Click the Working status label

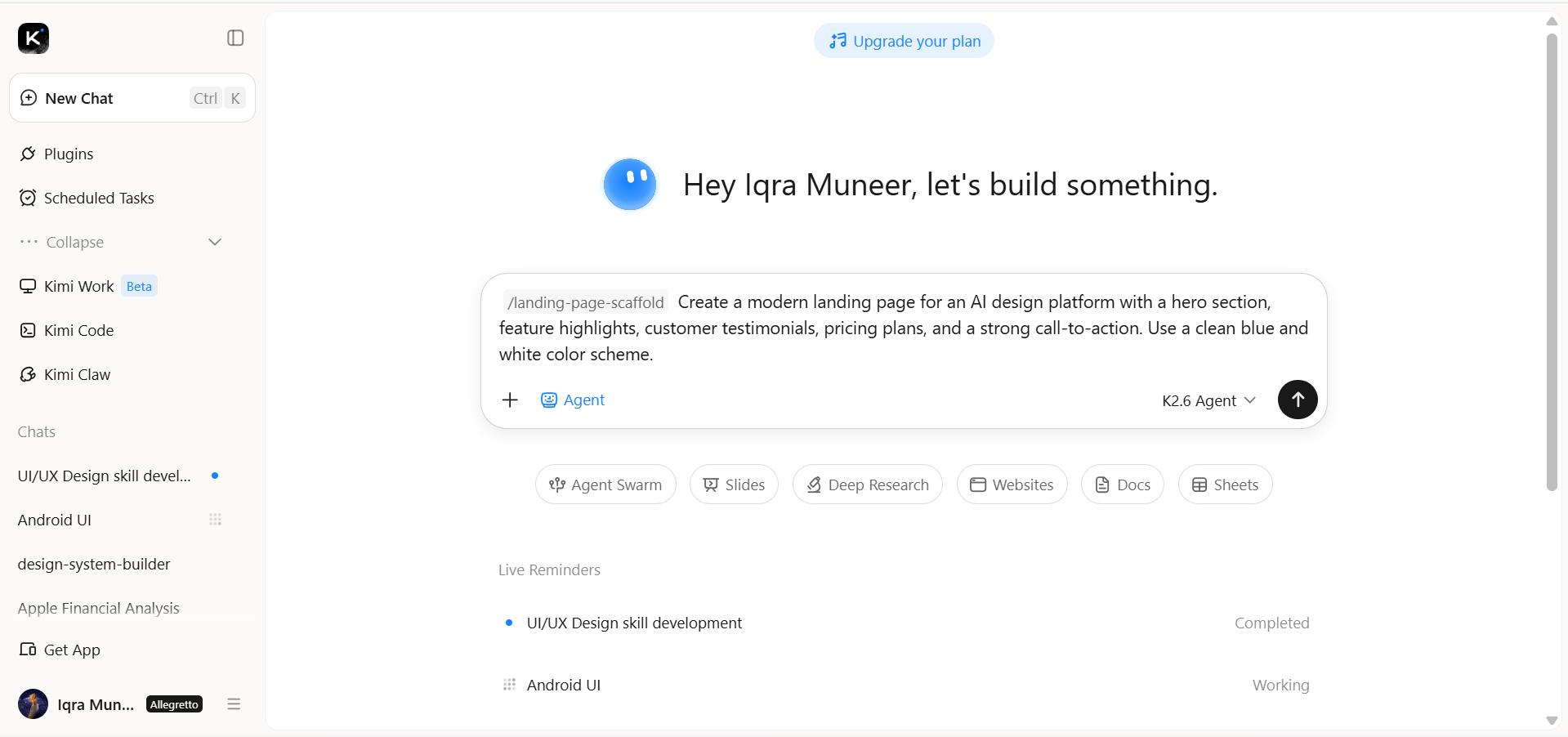tap(1280, 685)
